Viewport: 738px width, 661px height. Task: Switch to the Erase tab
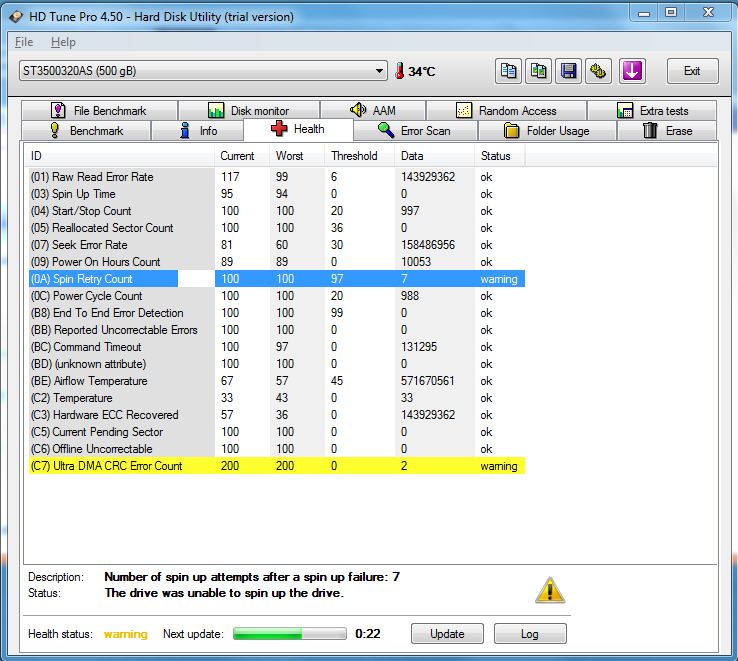click(x=667, y=130)
